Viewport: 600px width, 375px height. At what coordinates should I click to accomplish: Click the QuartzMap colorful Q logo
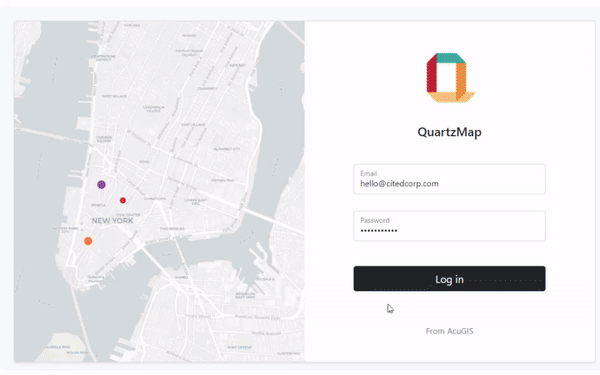click(450, 78)
